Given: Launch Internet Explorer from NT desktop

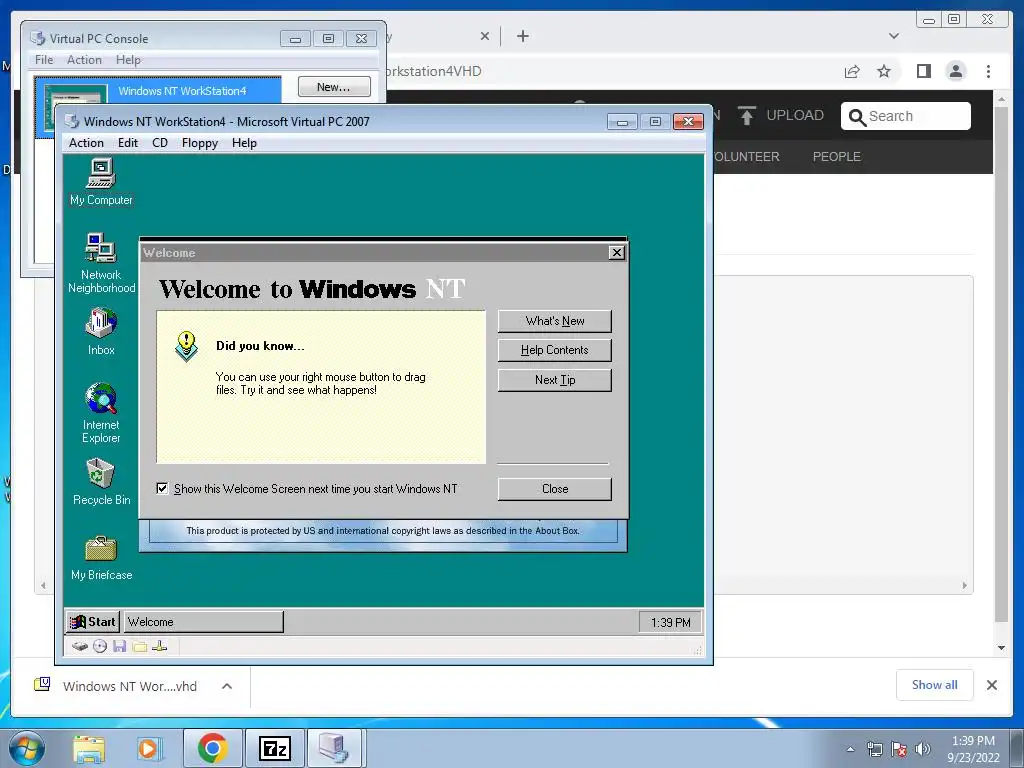Looking at the screenshot, I should click(x=101, y=413).
